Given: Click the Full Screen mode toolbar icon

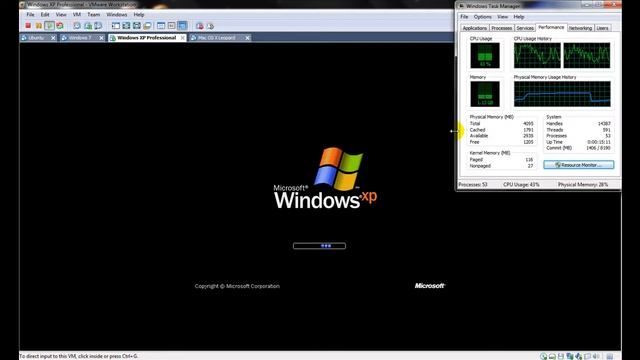Looking at the screenshot, I should [126, 26].
